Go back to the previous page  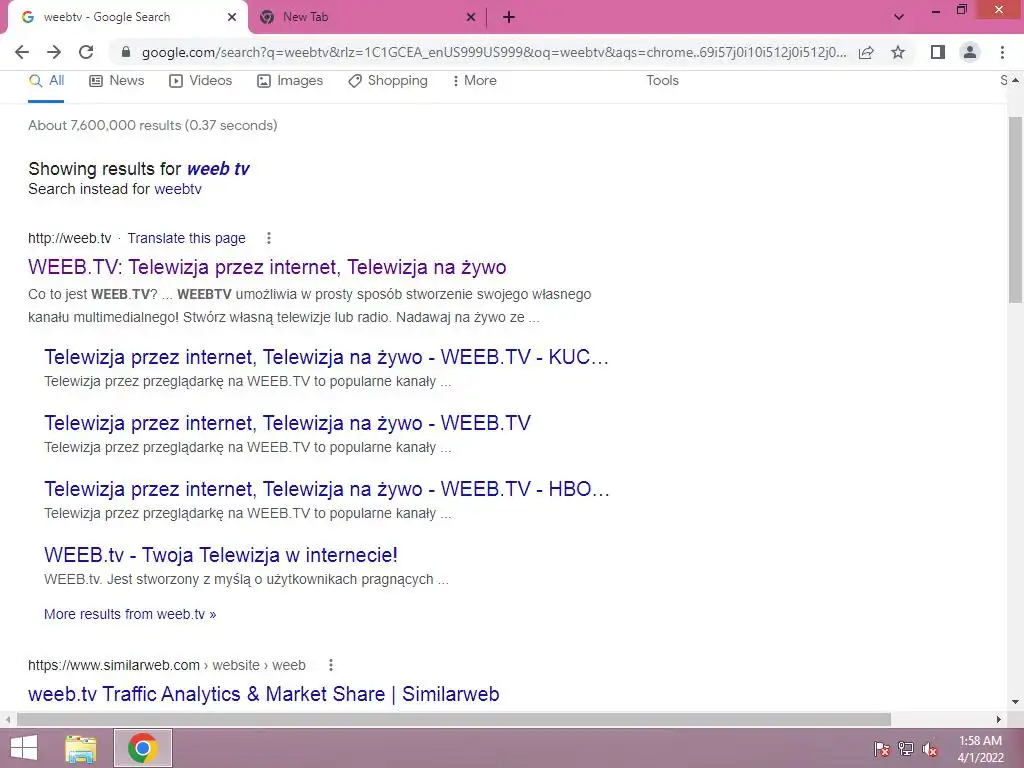pyautogui.click(x=22, y=52)
